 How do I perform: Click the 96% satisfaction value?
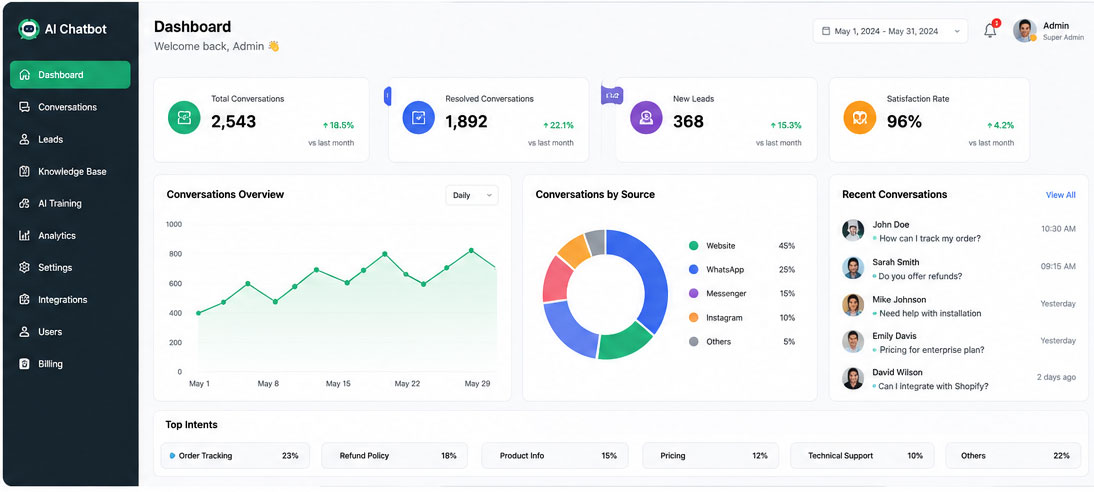[x=904, y=121]
